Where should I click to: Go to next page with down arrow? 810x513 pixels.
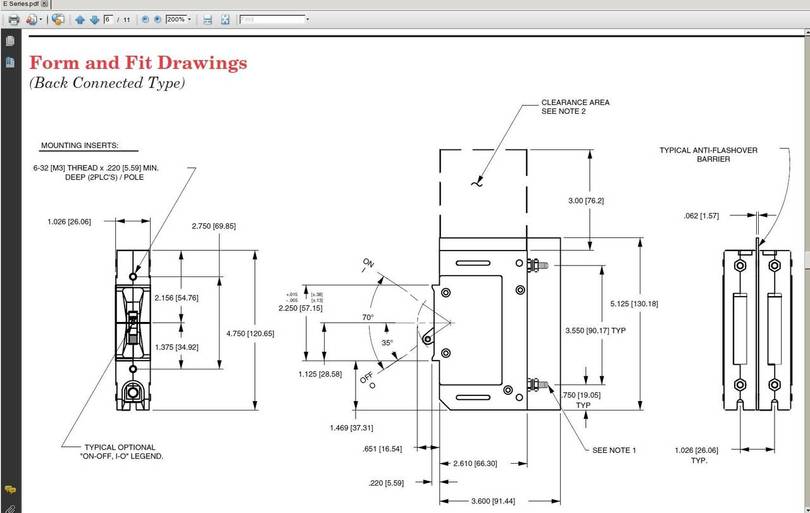94,20
